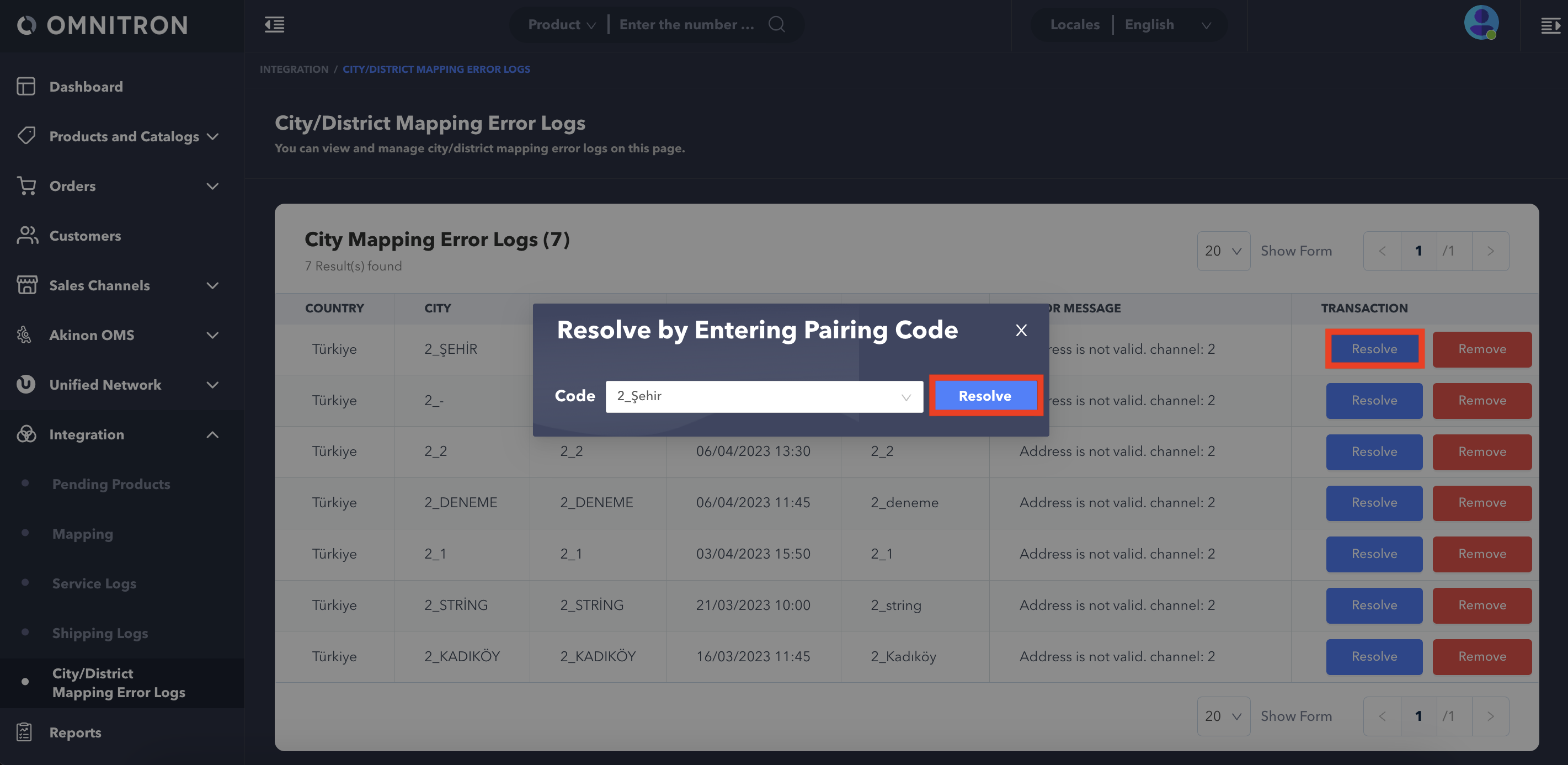Close the pairing code dialog

click(1021, 330)
